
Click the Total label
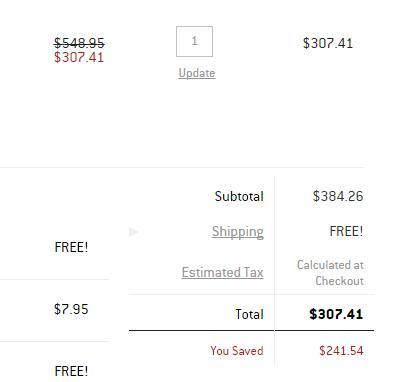pos(250,314)
